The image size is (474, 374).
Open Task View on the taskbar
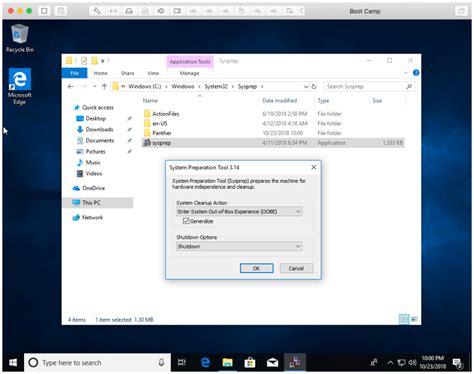(182, 362)
